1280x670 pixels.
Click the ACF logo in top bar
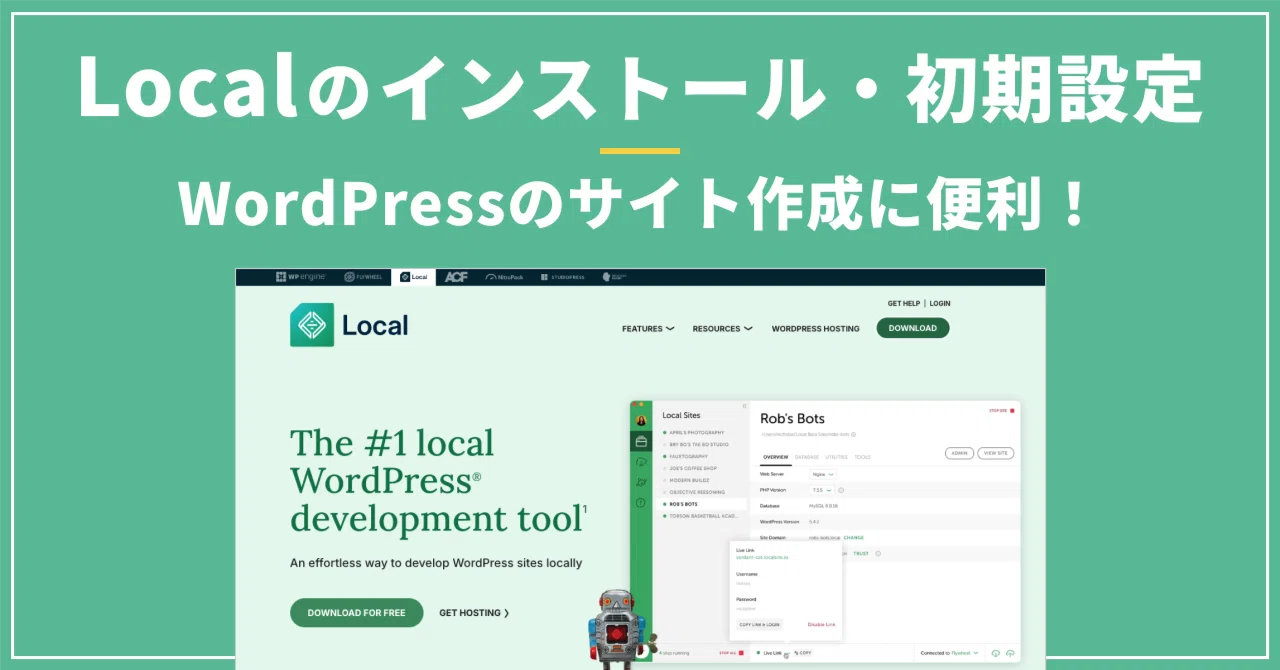[x=456, y=277]
